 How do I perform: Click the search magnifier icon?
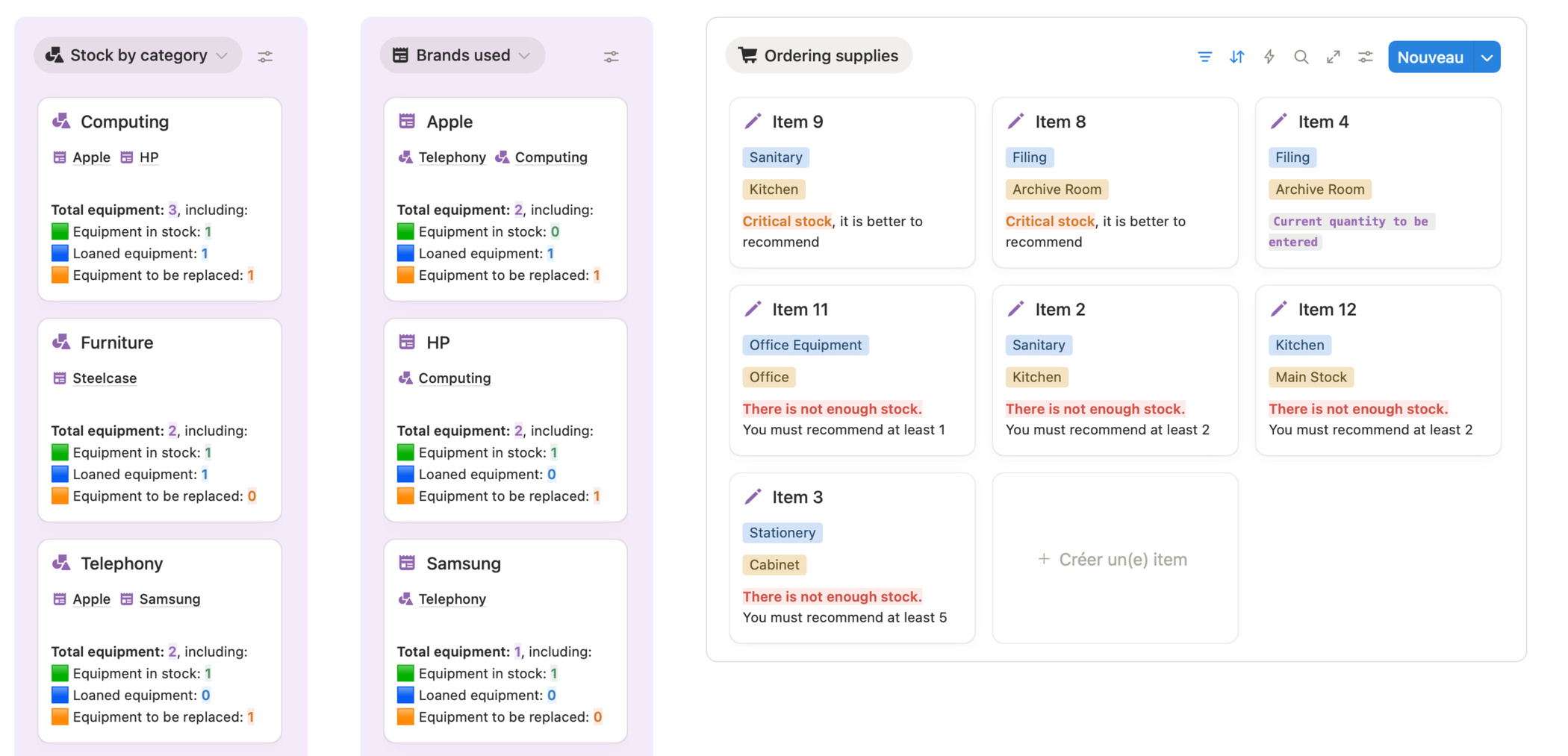pyautogui.click(x=1301, y=57)
